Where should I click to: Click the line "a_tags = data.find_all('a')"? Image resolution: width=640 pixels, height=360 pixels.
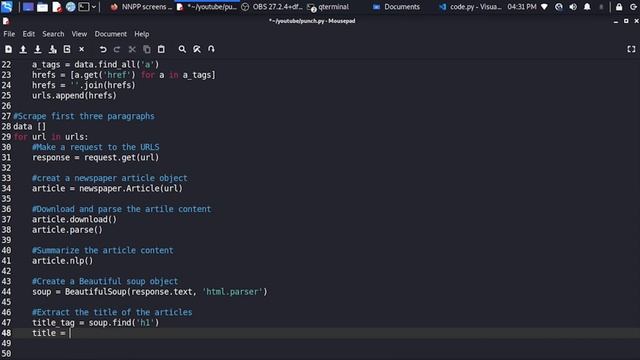[96, 64]
